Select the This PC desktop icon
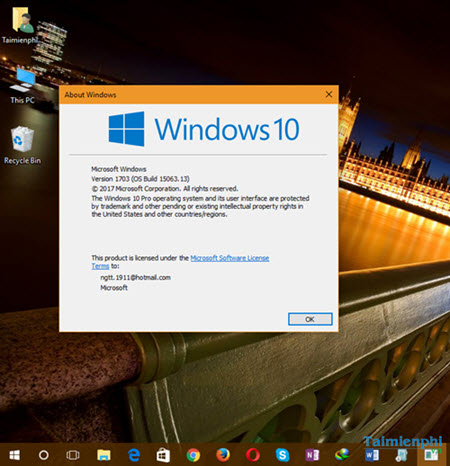450x466 pixels. pyautogui.click(x=22, y=85)
